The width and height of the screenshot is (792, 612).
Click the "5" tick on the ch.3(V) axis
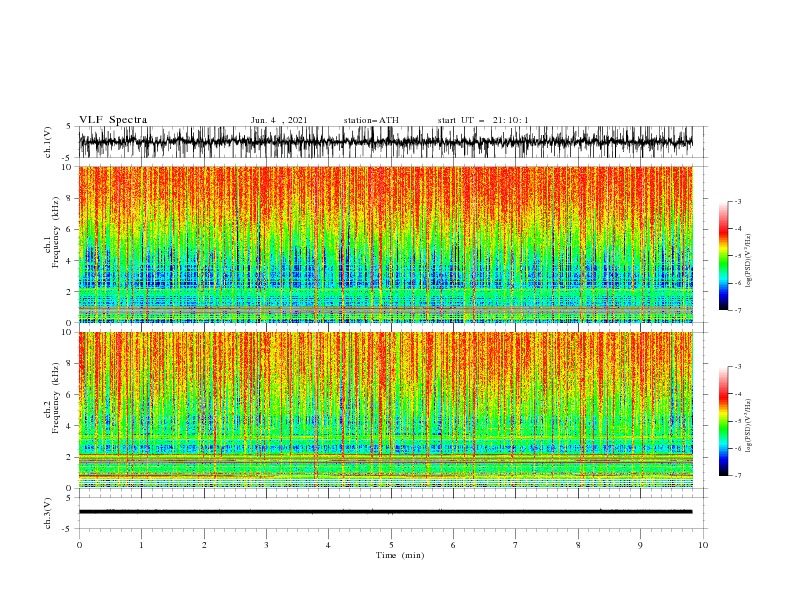(69, 498)
